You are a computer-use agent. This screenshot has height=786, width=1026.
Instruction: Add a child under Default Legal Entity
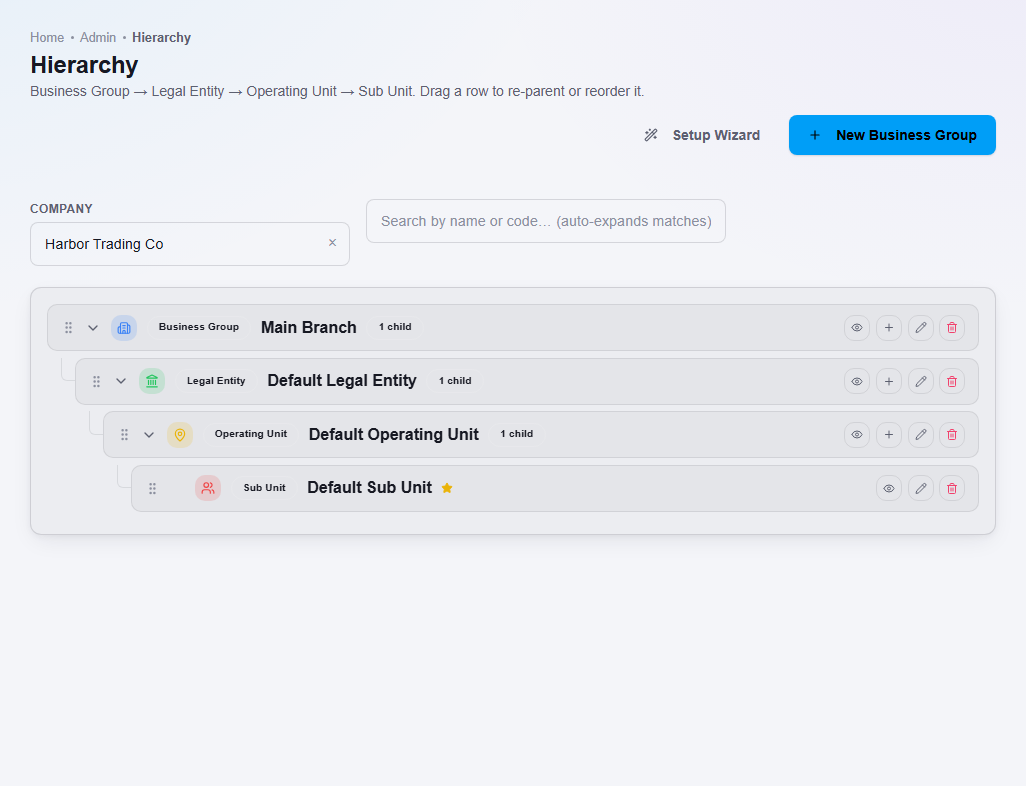point(889,382)
